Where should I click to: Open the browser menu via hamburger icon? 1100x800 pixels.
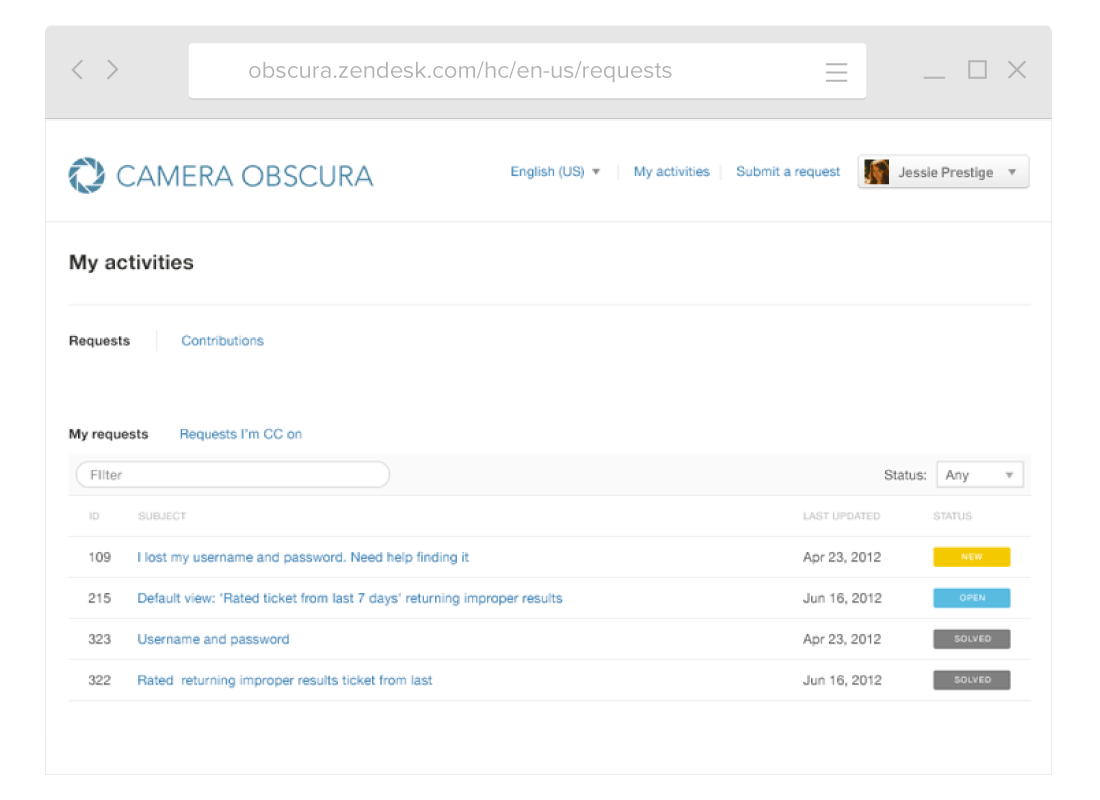pyautogui.click(x=836, y=70)
